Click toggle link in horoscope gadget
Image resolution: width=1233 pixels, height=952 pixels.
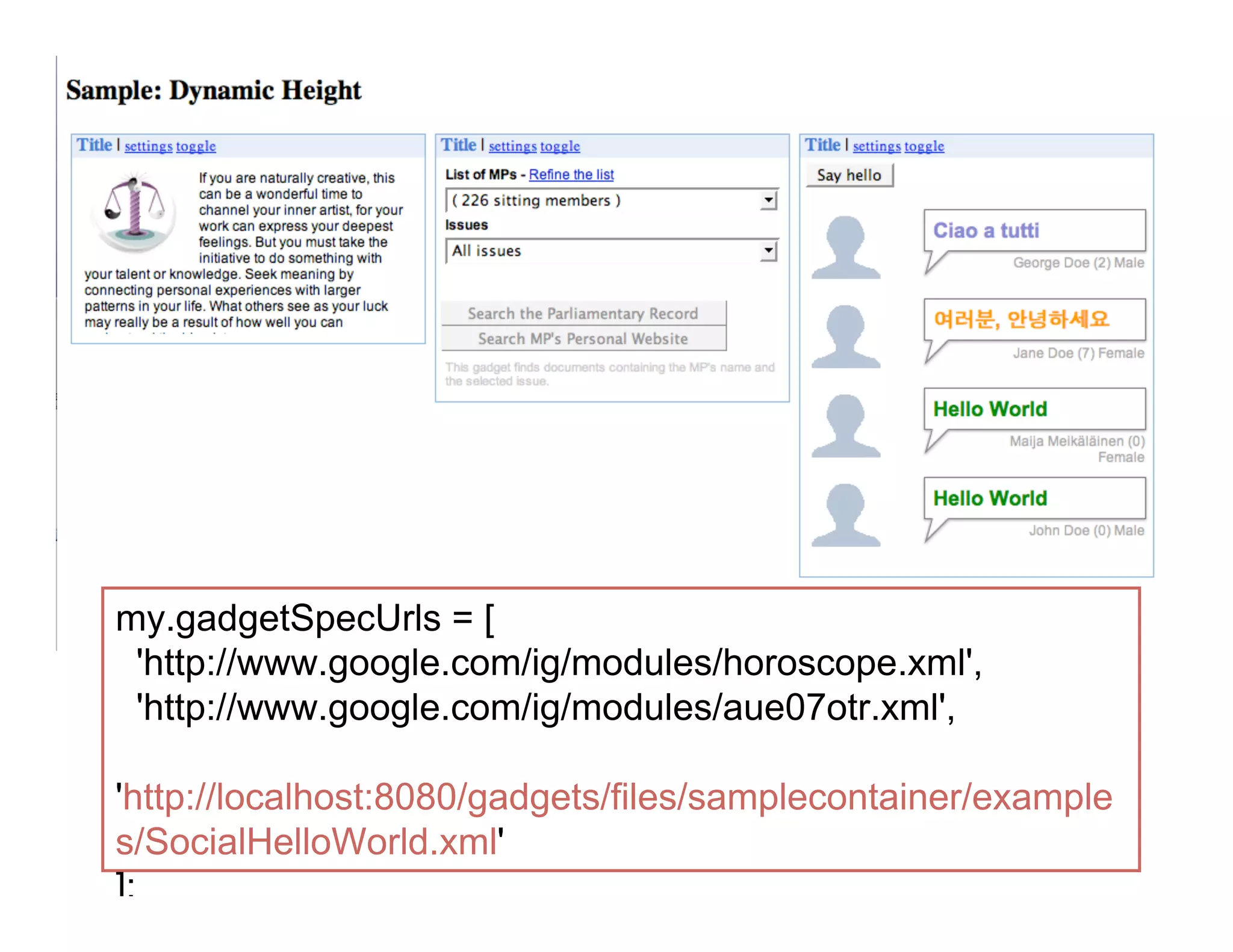(x=196, y=146)
